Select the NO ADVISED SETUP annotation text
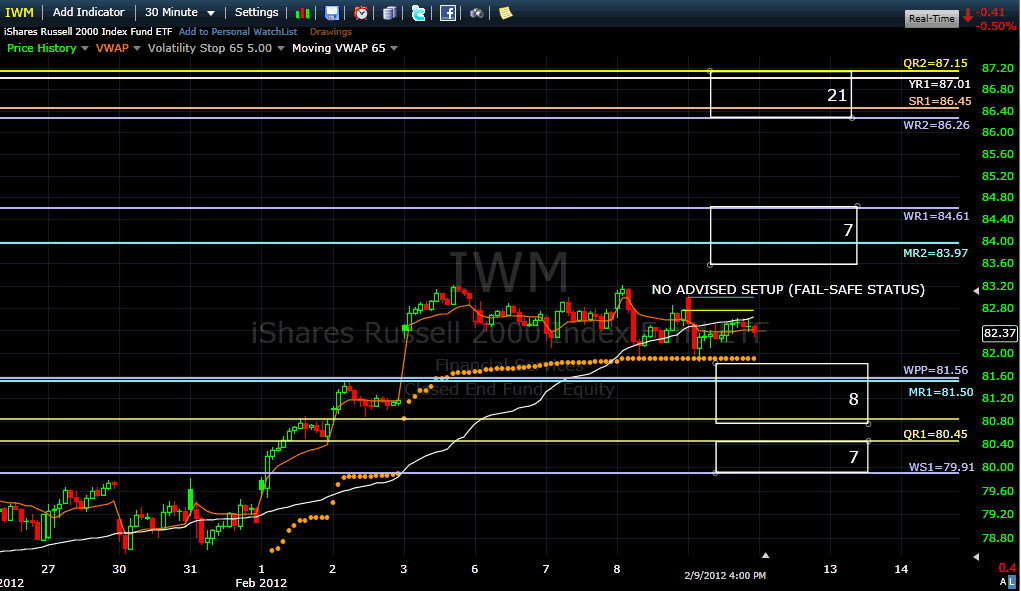The height and width of the screenshot is (591, 1021). coord(788,290)
